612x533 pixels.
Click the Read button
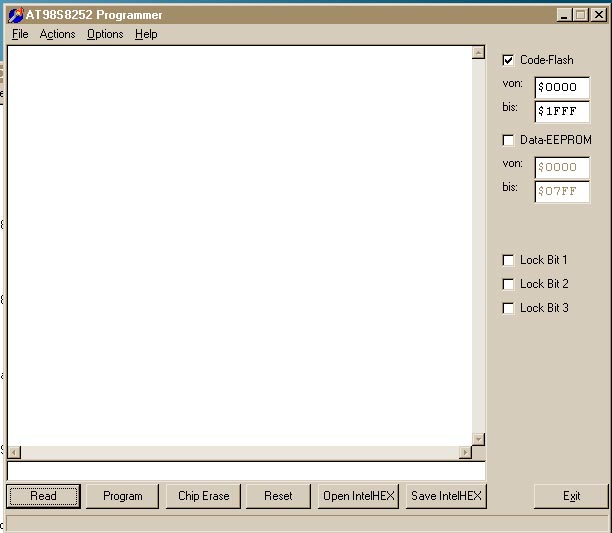[x=43, y=496]
